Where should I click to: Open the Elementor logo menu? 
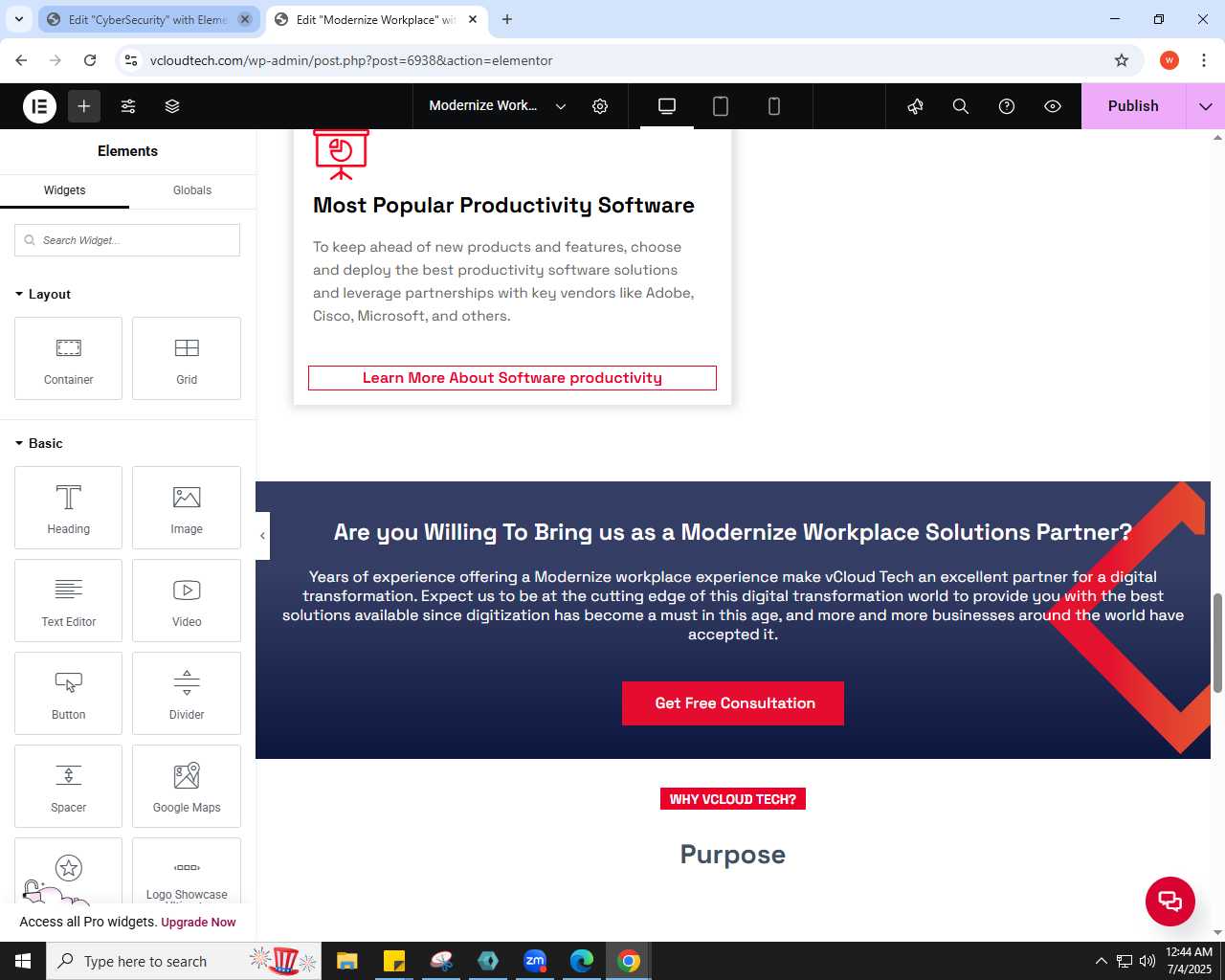click(x=39, y=106)
